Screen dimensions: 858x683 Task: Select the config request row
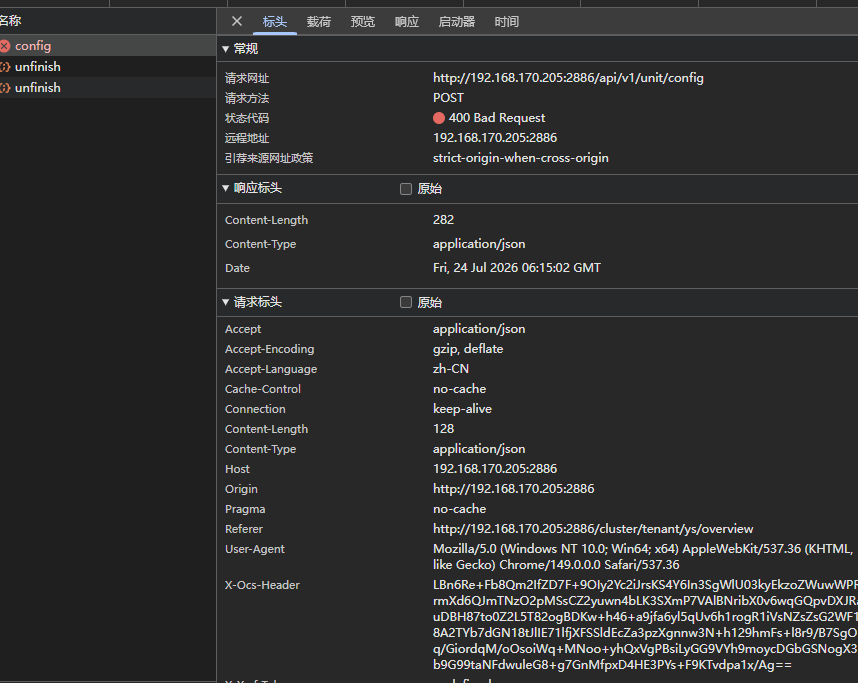pyautogui.click(x=108, y=46)
